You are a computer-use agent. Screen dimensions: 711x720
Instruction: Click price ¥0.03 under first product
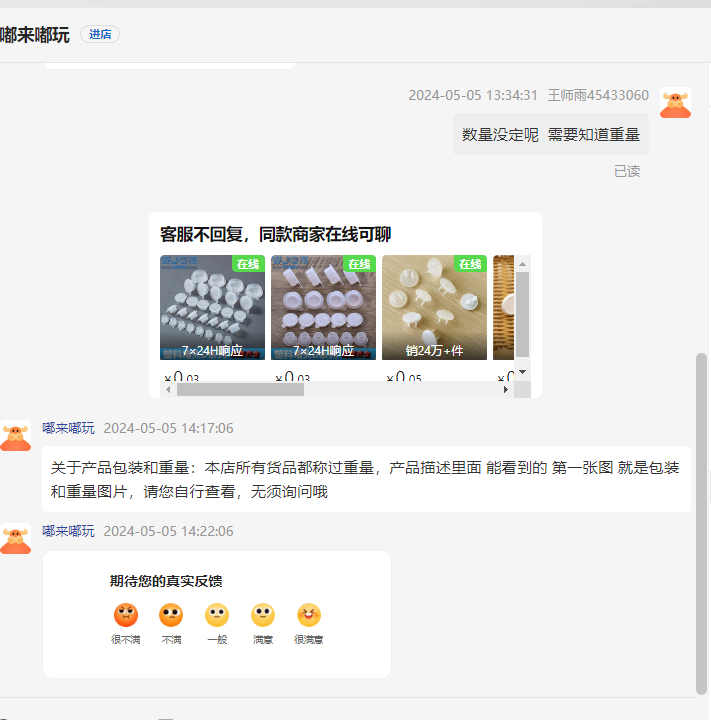[x=182, y=377]
